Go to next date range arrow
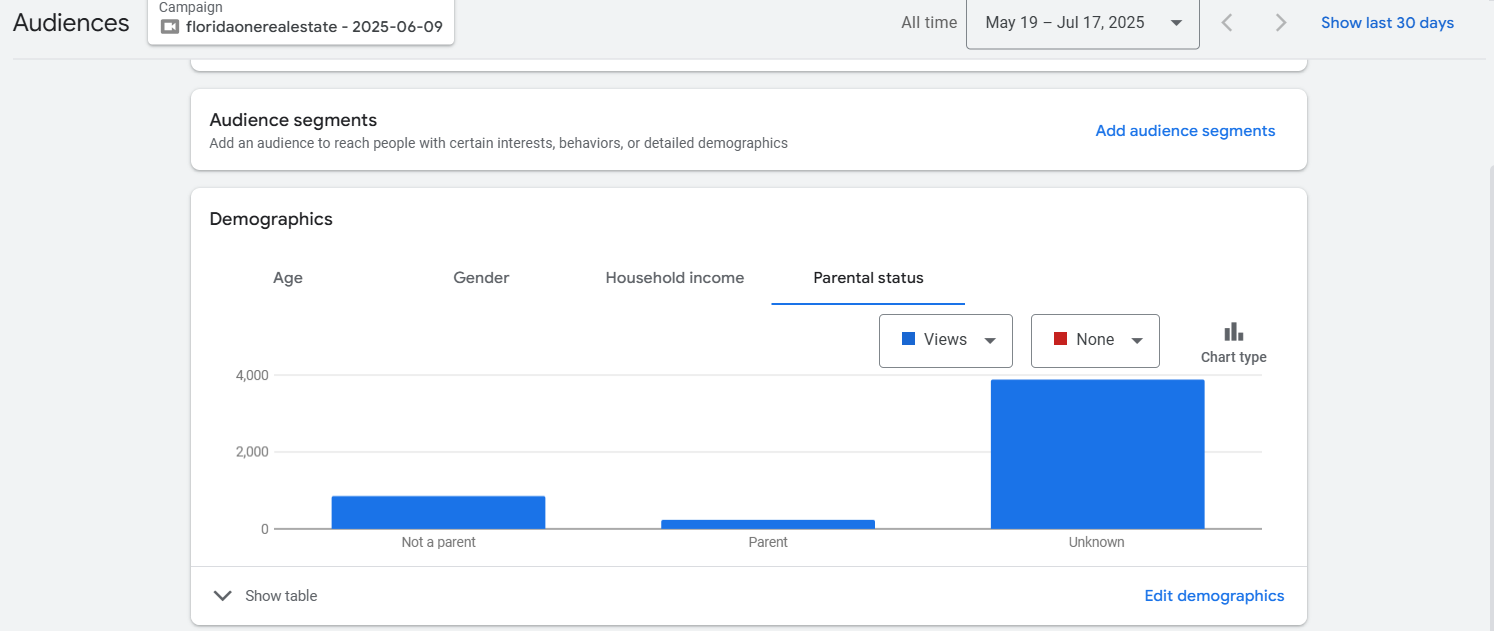 (1280, 23)
